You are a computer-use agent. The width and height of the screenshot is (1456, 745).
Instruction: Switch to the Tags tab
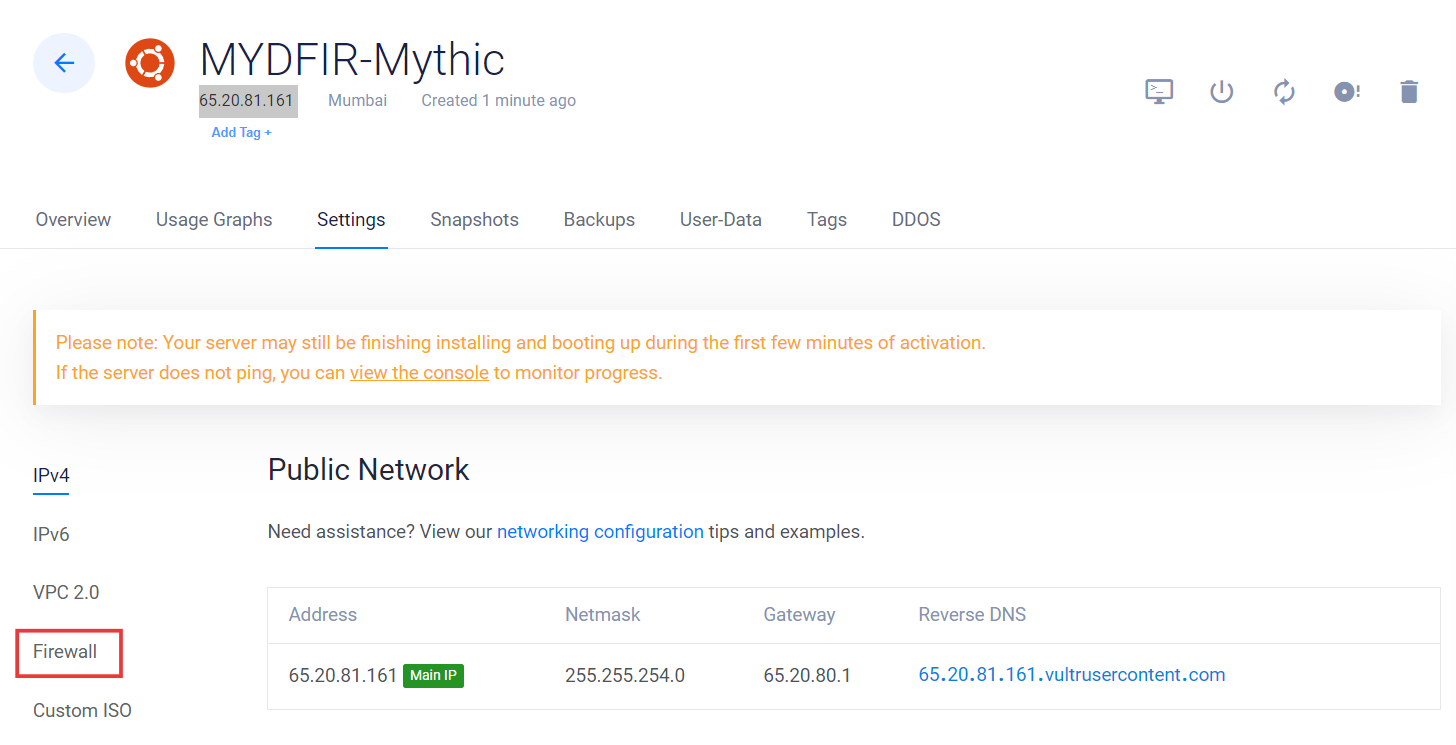tap(827, 219)
